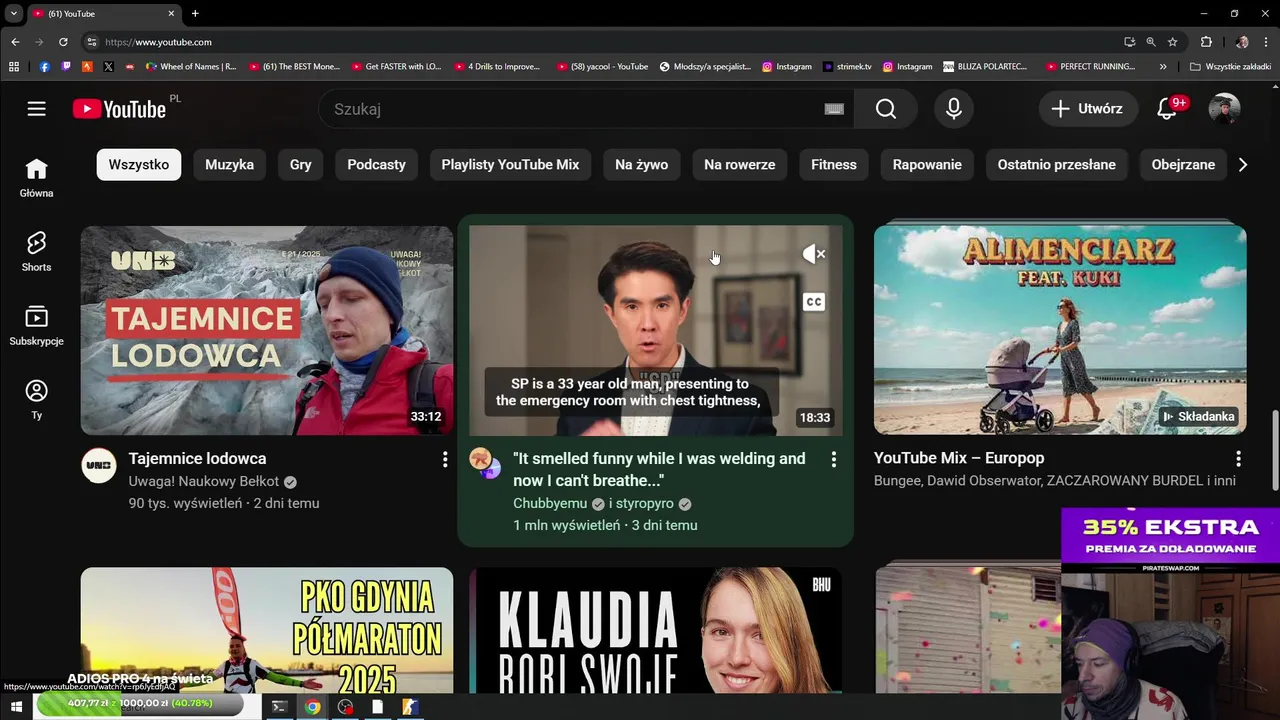Go back in Chrome browser
1280x720 pixels.
pos(15,42)
